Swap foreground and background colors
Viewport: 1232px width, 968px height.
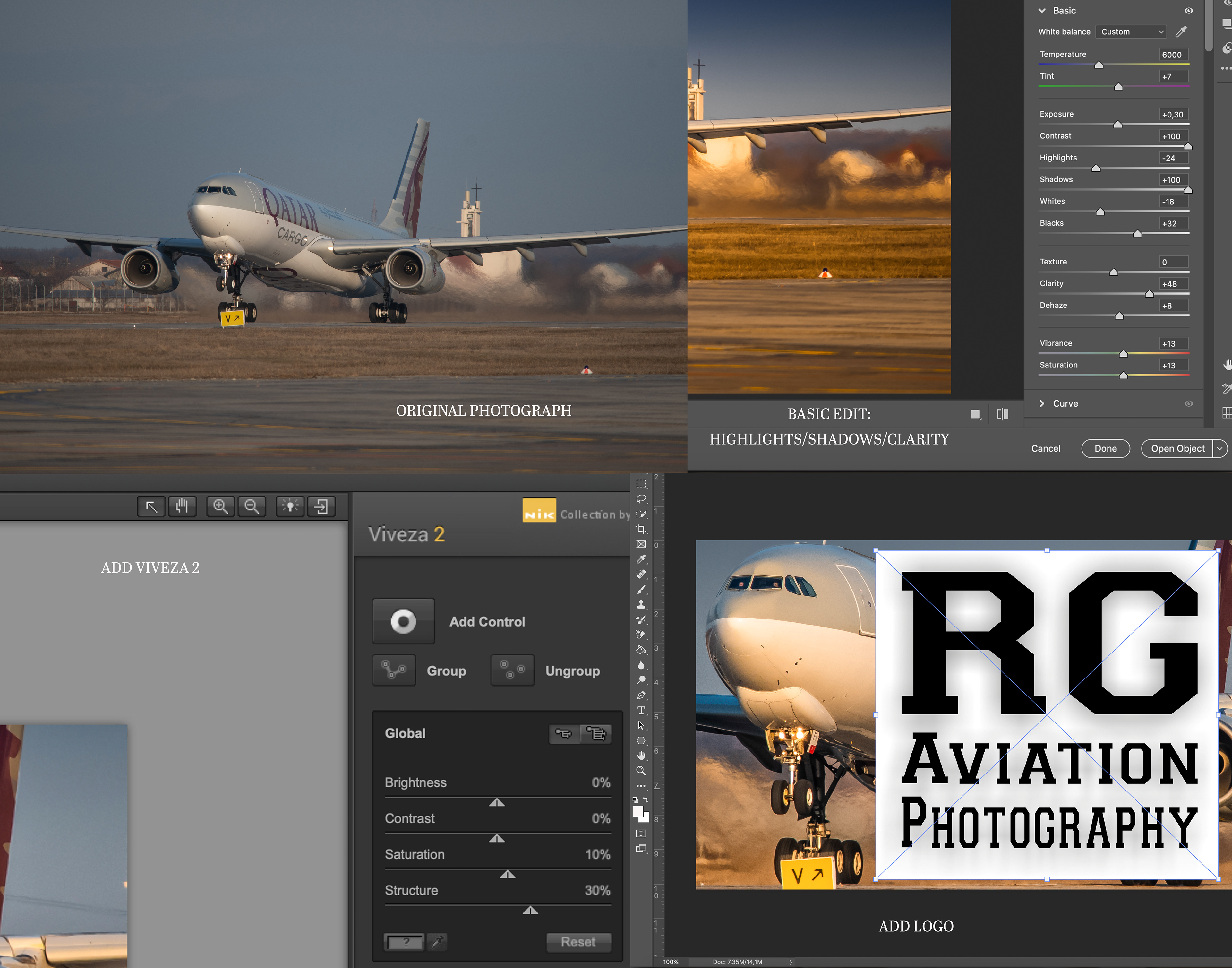(x=646, y=800)
